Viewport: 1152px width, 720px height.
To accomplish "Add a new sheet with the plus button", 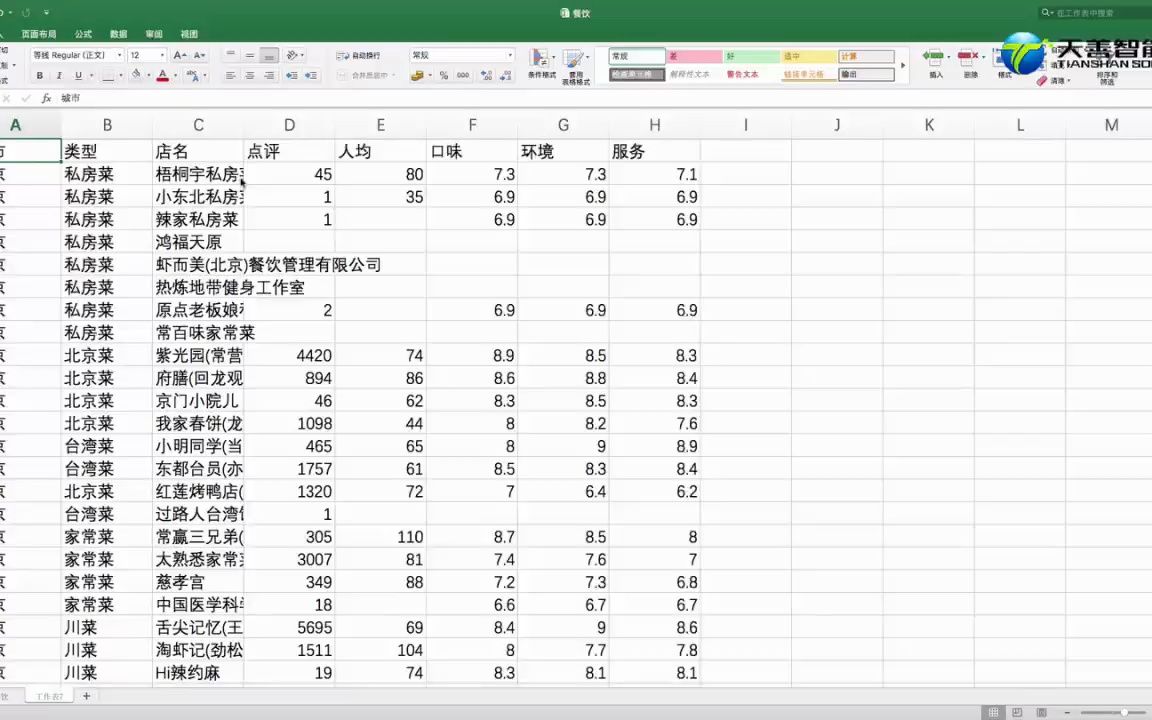I will (86, 695).
